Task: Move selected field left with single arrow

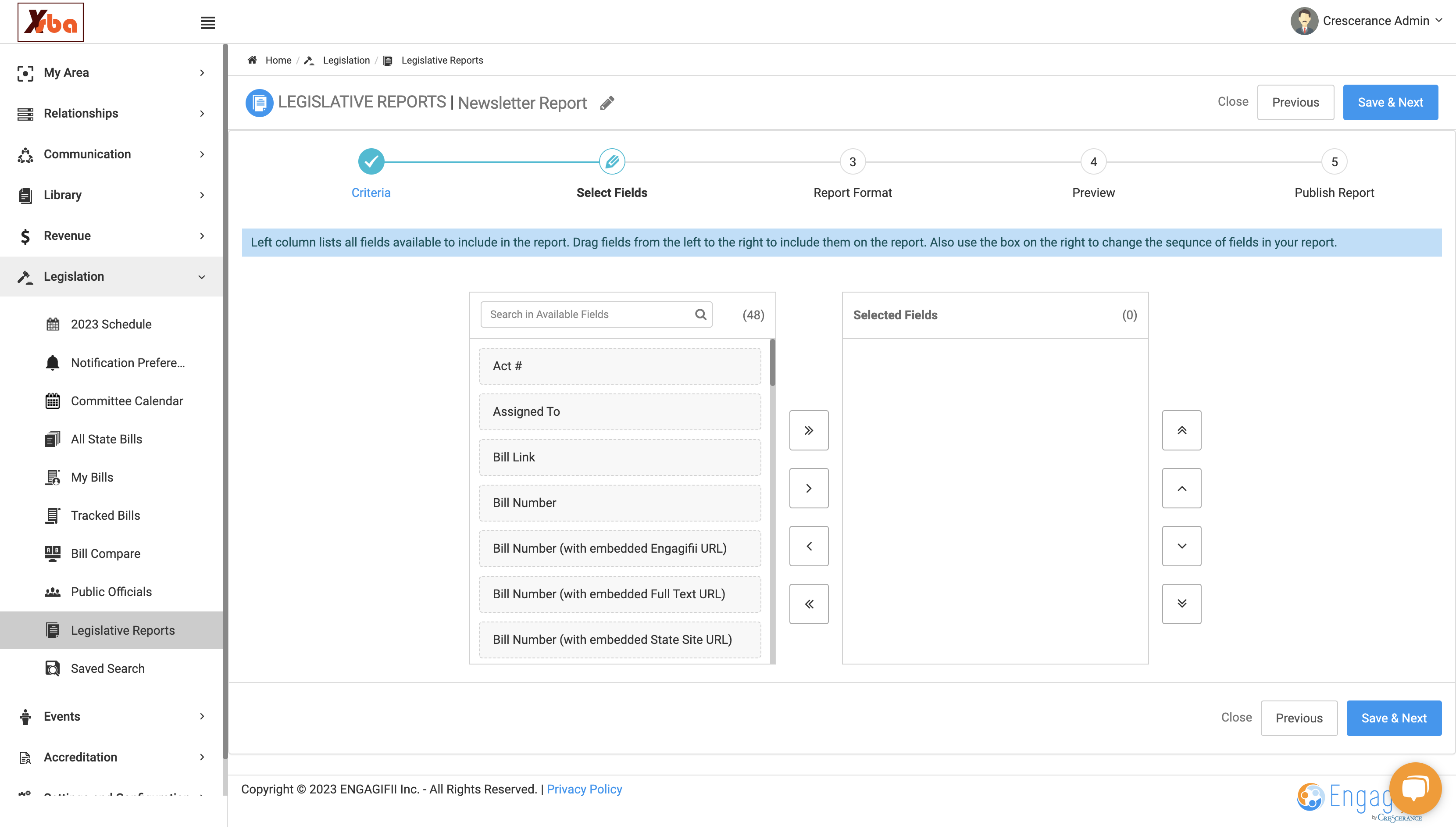Action: point(808,546)
